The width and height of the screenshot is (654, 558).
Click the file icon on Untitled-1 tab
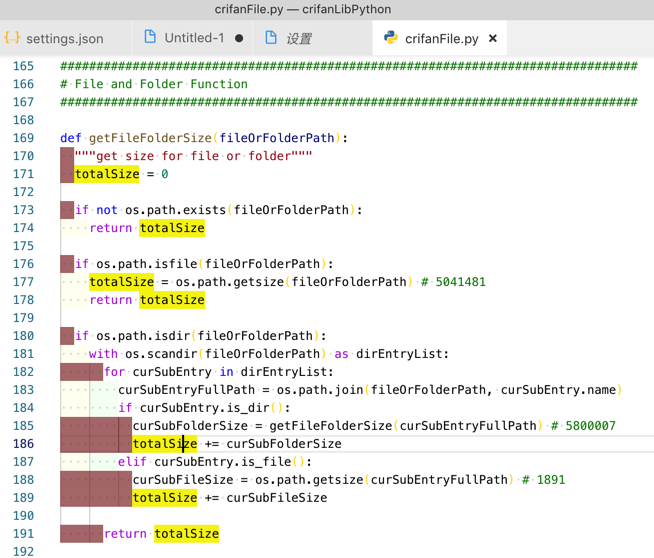(x=150, y=37)
